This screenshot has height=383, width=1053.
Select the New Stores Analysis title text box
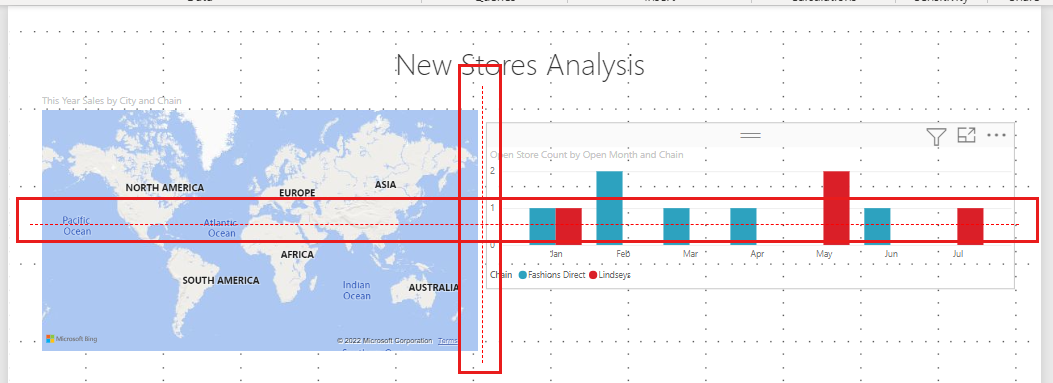(x=520, y=65)
